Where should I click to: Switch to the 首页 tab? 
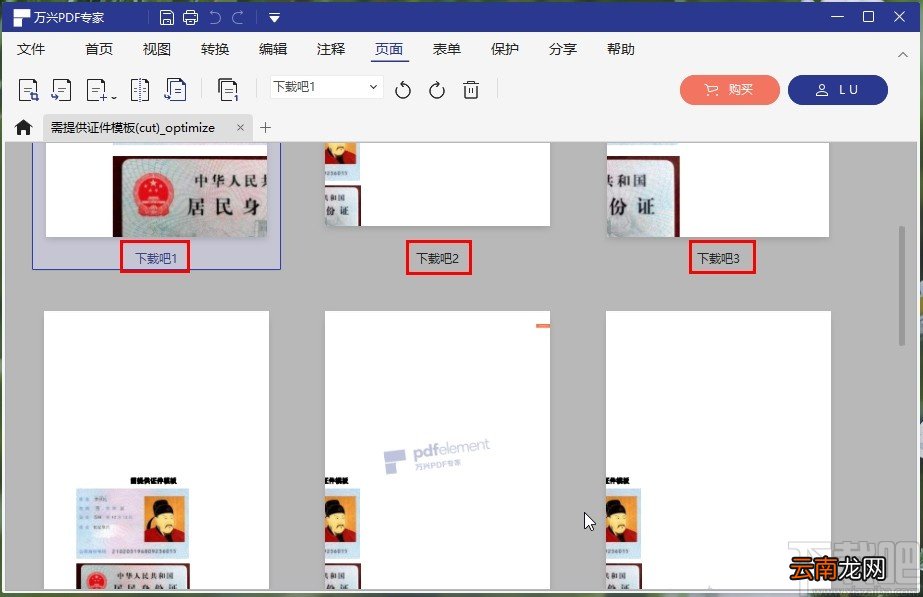pyautogui.click(x=99, y=49)
